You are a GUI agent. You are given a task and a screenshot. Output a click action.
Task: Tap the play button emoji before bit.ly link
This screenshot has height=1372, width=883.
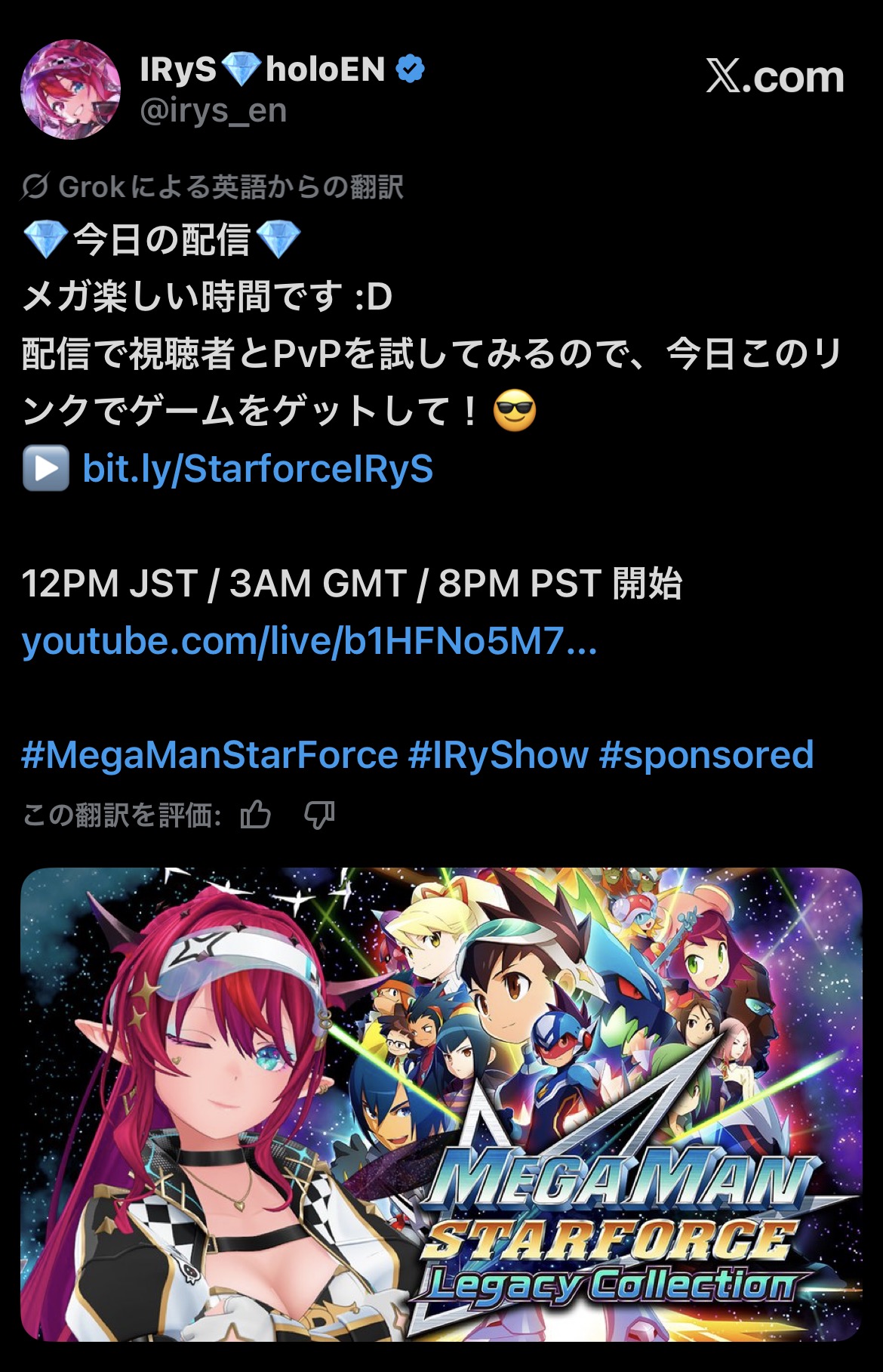[x=46, y=468]
